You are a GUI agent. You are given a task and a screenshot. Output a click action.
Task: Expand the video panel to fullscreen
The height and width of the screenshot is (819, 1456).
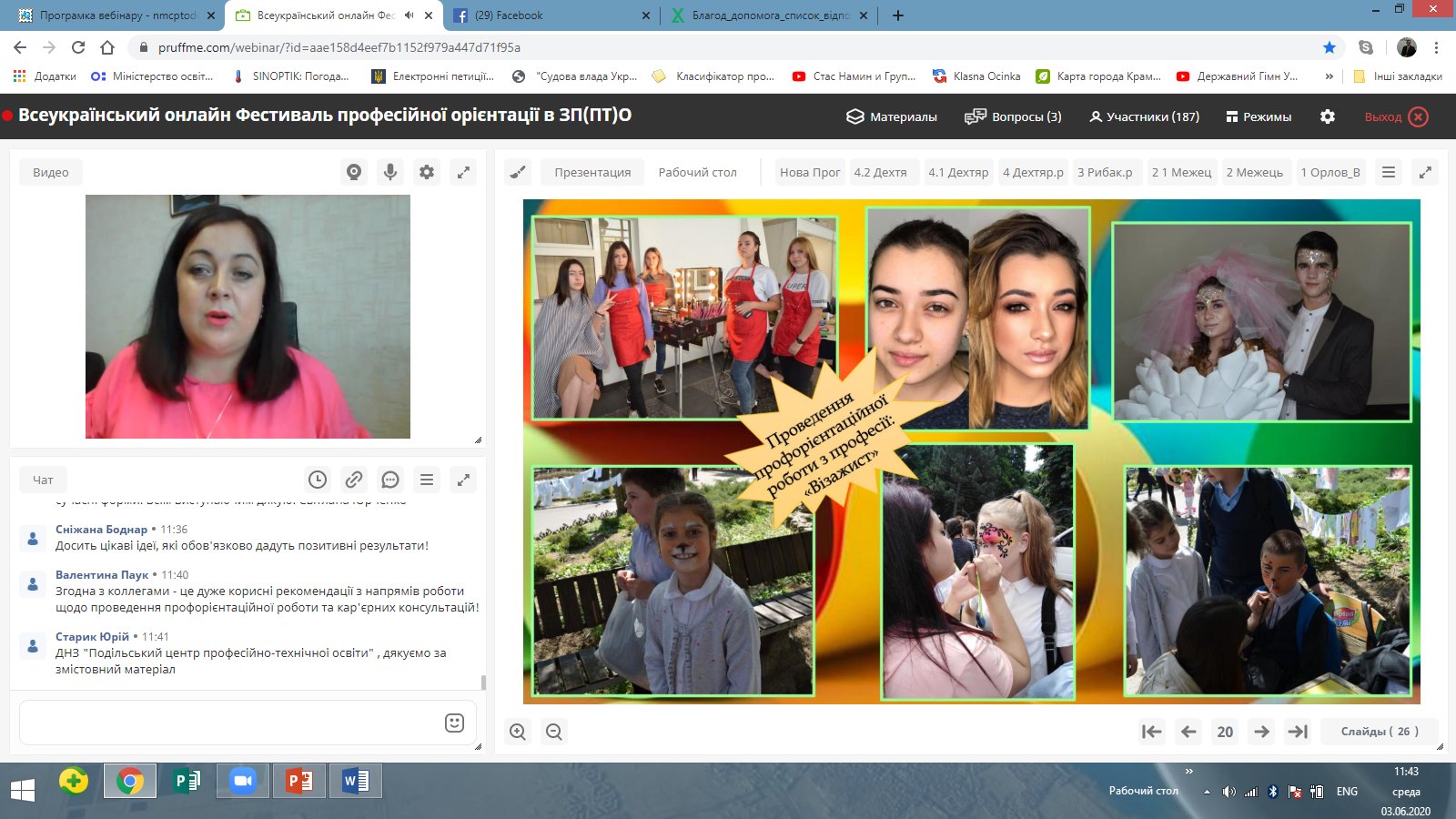click(x=463, y=172)
